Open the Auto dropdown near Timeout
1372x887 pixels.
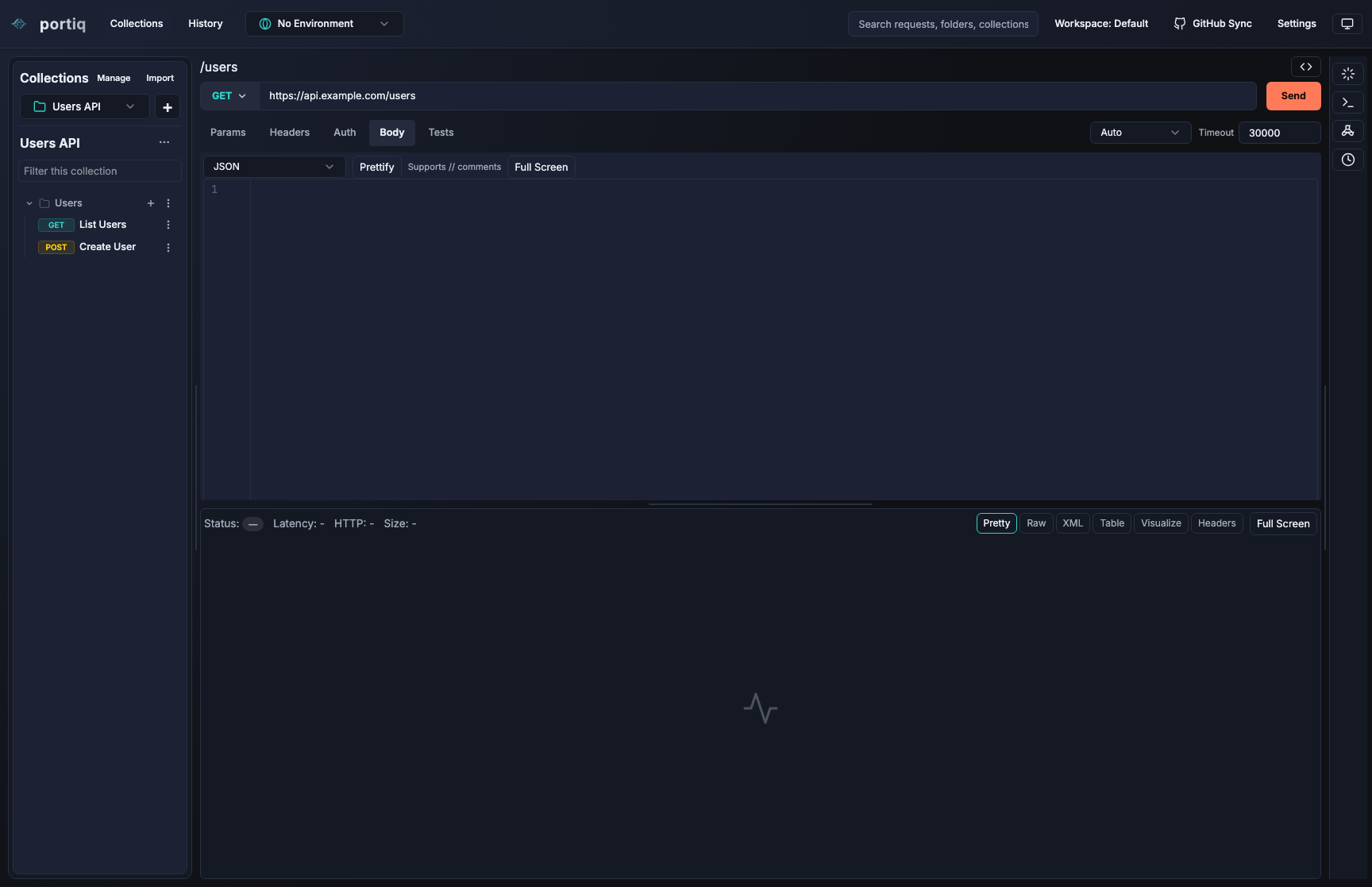pos(1140,133)
